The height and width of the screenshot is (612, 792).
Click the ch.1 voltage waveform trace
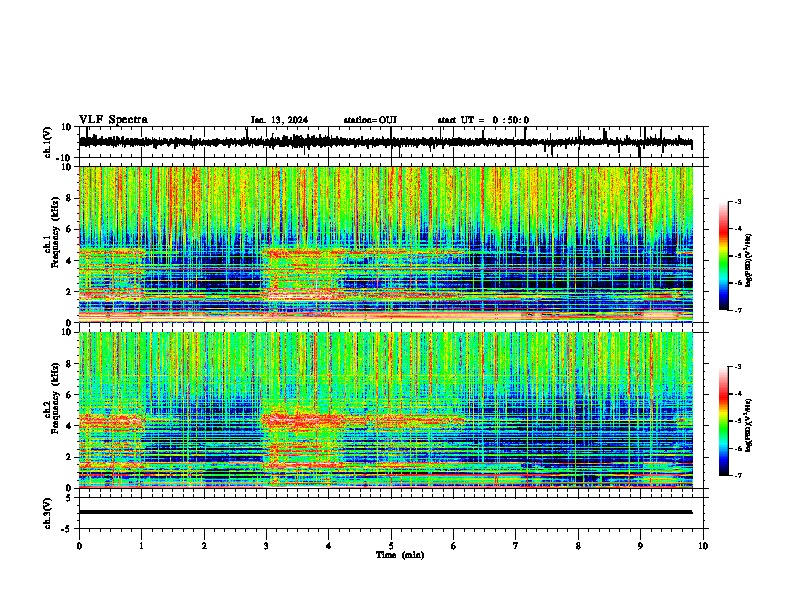pos(385,142)
